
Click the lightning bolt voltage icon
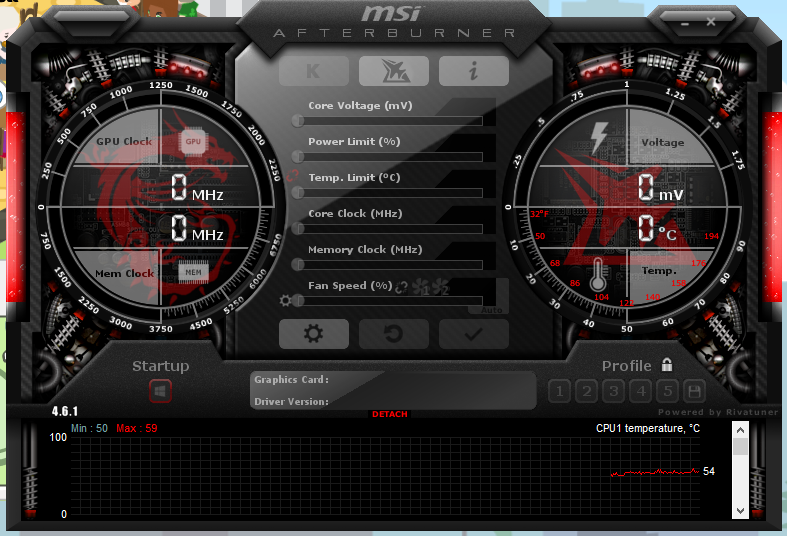pyautogui.click(x=598, y=137)
